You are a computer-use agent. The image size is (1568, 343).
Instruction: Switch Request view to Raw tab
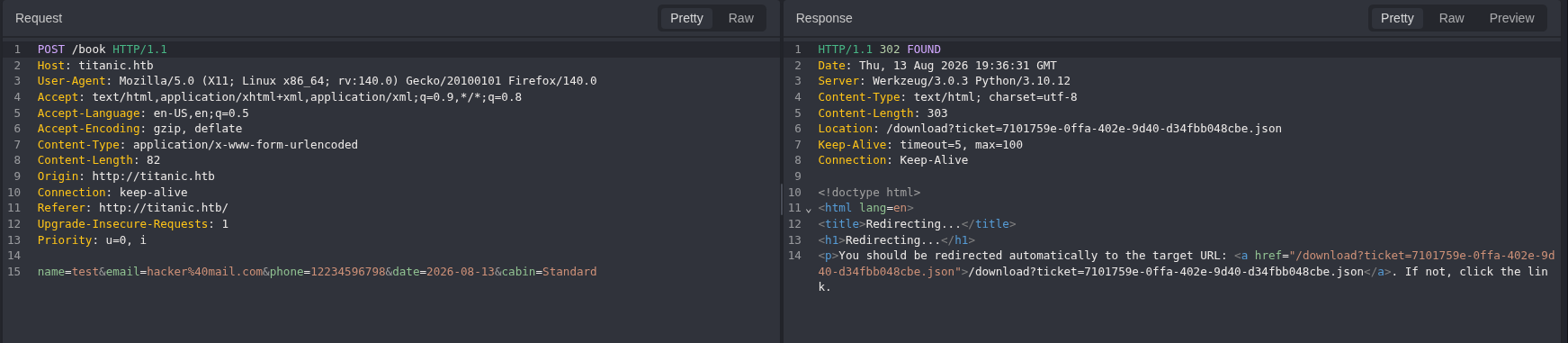740,18
